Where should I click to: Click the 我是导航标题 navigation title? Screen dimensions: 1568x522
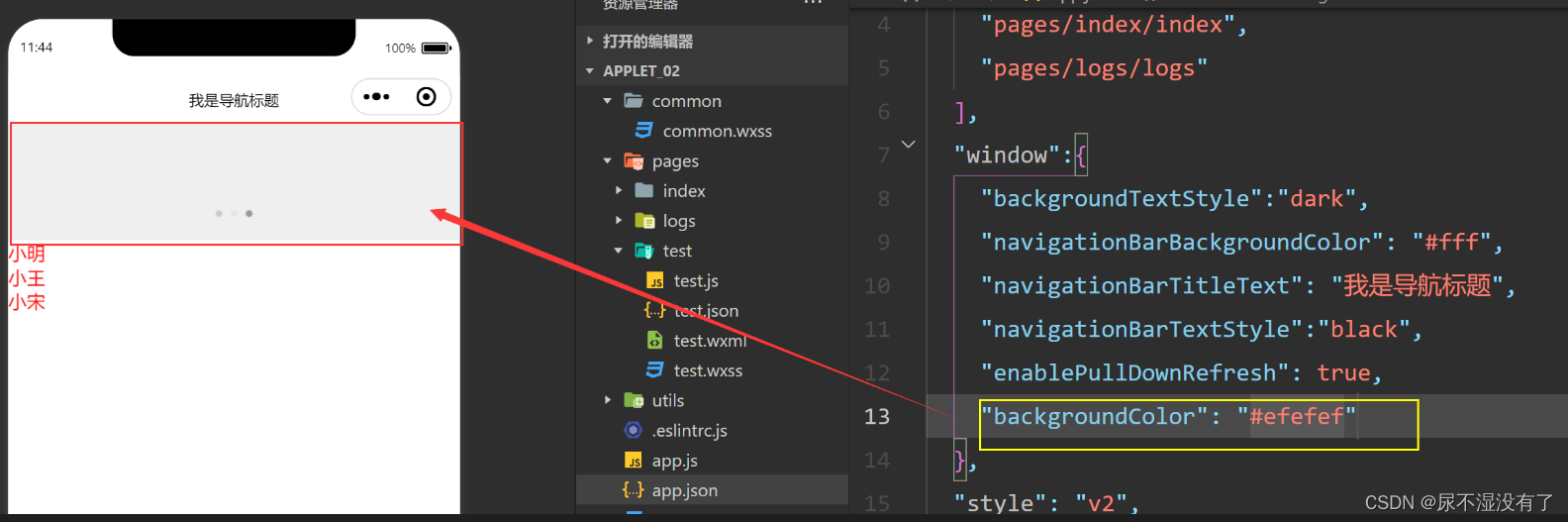(x=234, y=101)
